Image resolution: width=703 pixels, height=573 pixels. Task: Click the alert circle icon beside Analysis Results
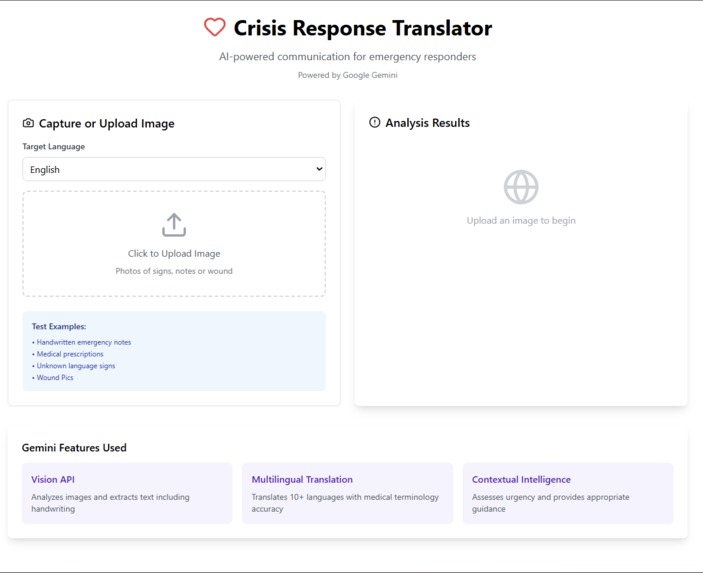374,122
